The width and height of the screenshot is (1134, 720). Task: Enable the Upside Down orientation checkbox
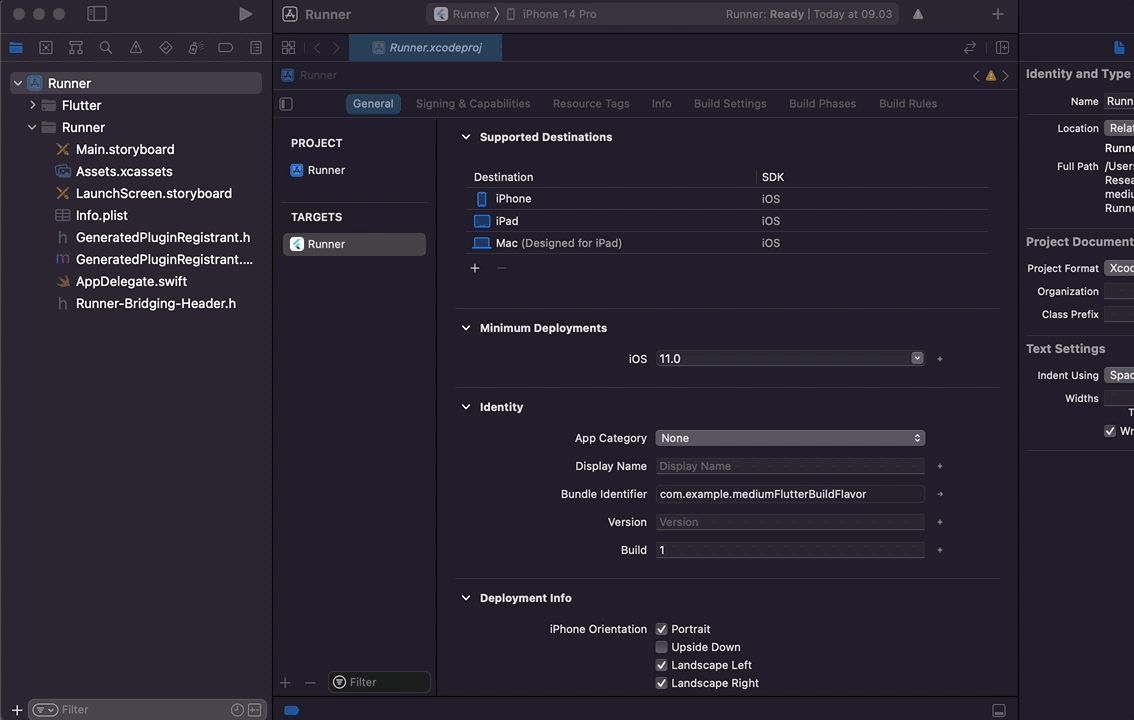661,647
